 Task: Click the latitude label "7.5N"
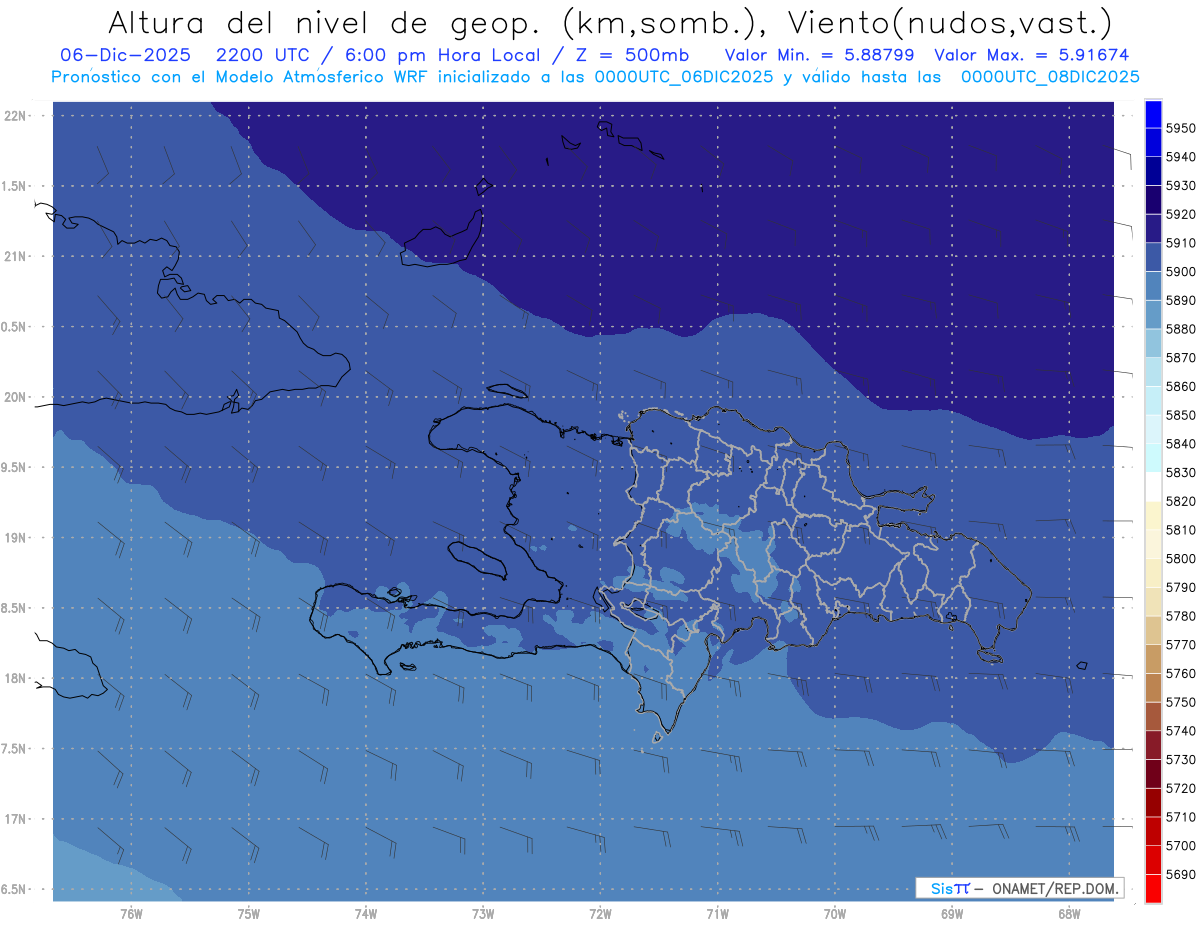point(14,748)
